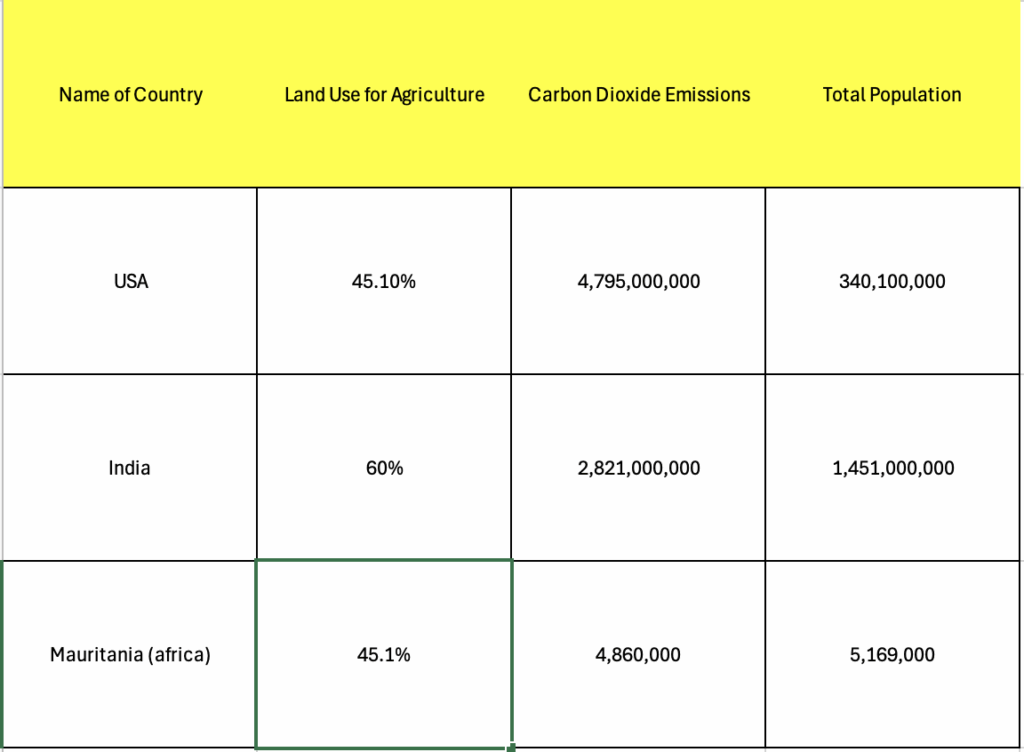The height and width of the screenshot is (752, 1024).
Task: Select the 4,795,000,000 emissions cell
Action: (639, 281)
